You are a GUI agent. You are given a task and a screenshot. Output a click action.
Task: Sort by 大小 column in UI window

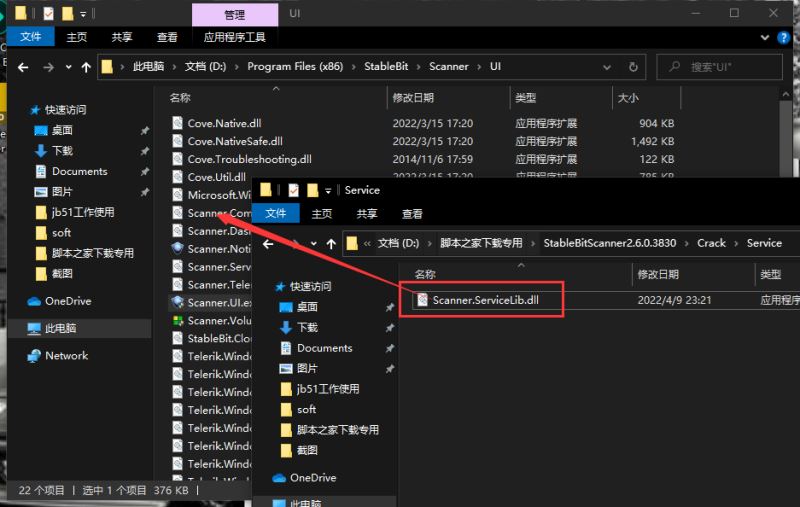point(628,97)
